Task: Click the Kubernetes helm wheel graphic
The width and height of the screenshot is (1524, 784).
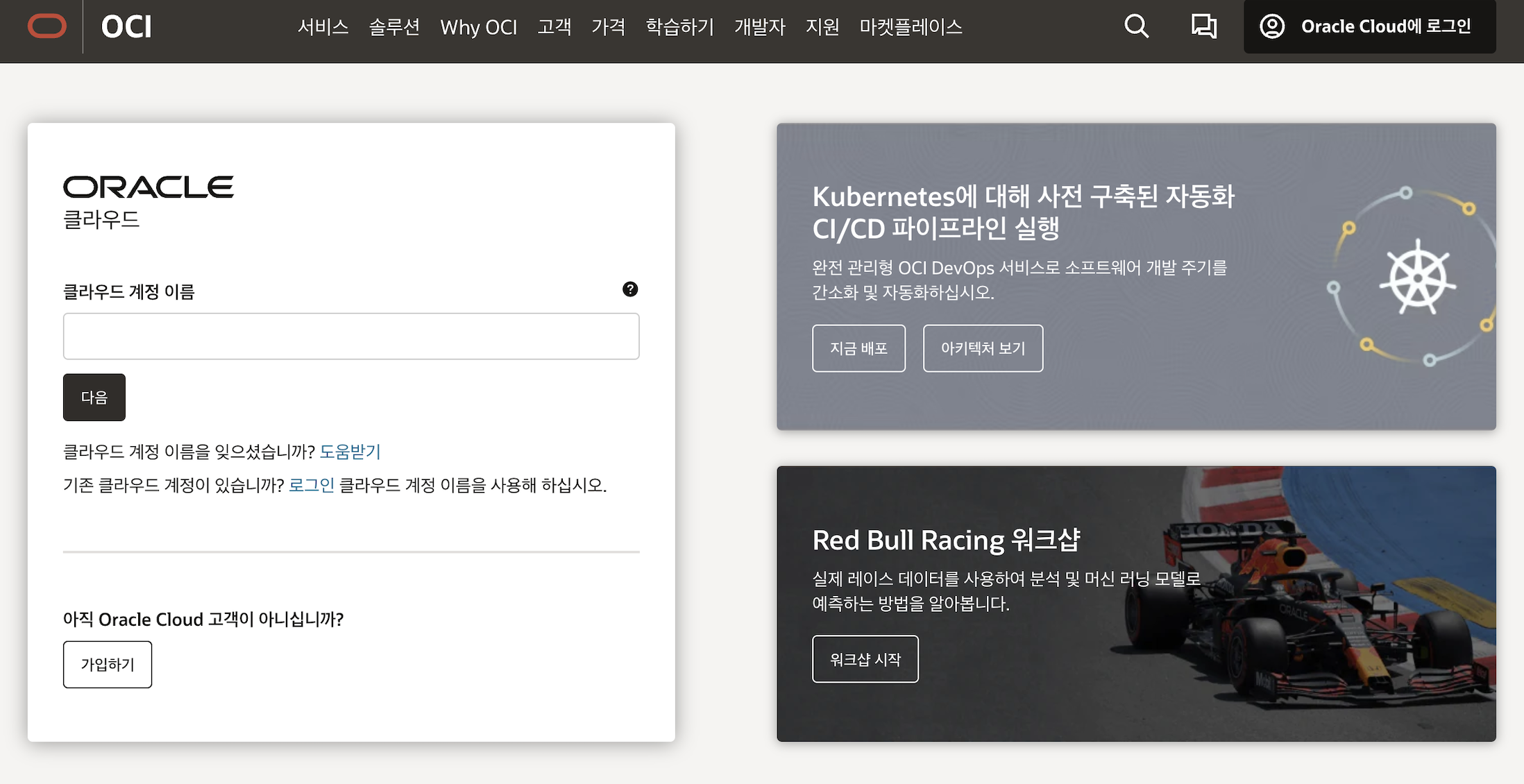Action: 1418,278
